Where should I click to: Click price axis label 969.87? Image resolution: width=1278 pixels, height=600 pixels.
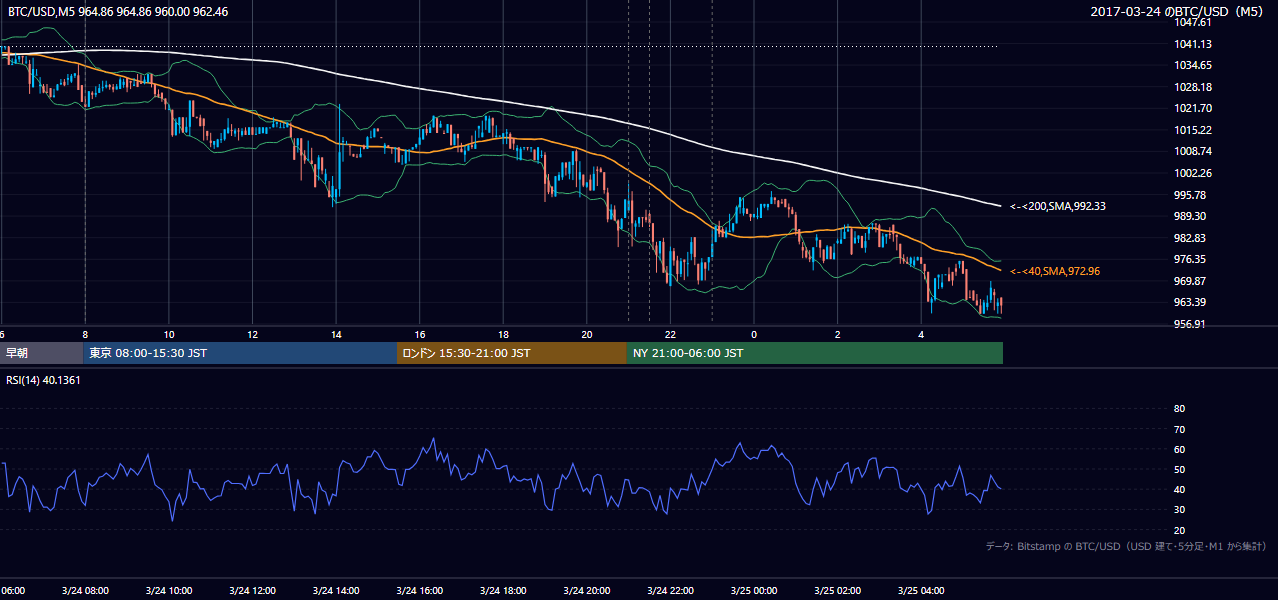click(1191, 281)
